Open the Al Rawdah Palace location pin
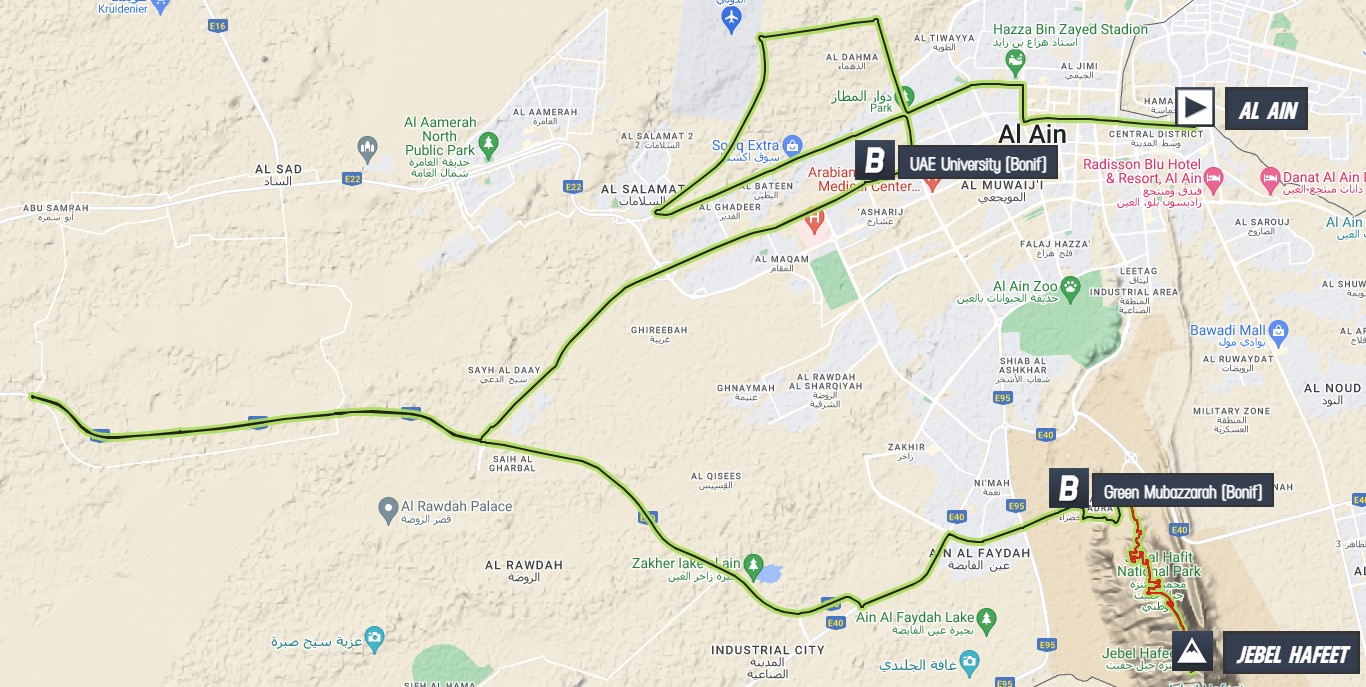 click(x=388, y=511)
